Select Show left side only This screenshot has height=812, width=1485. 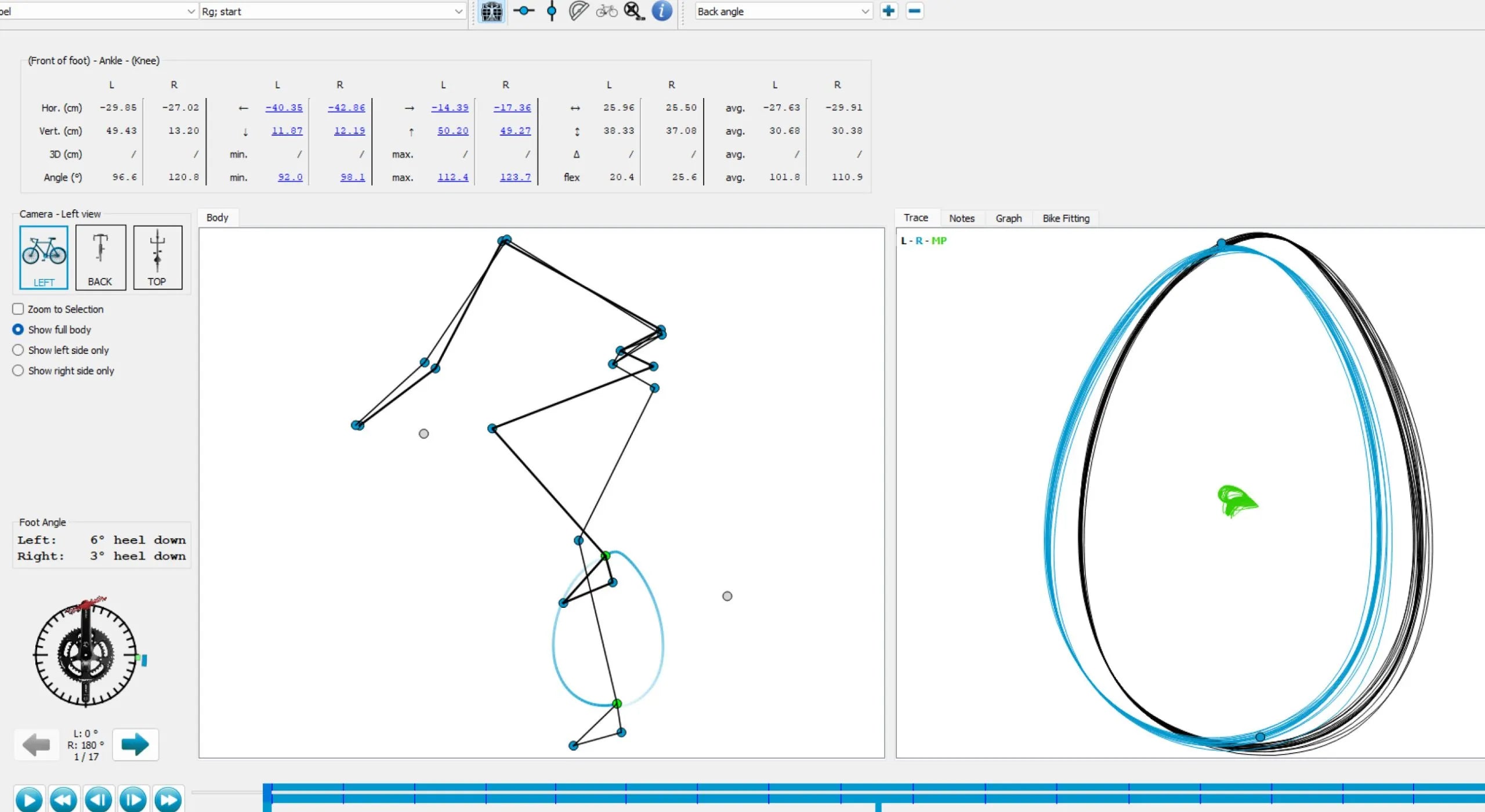19,350
